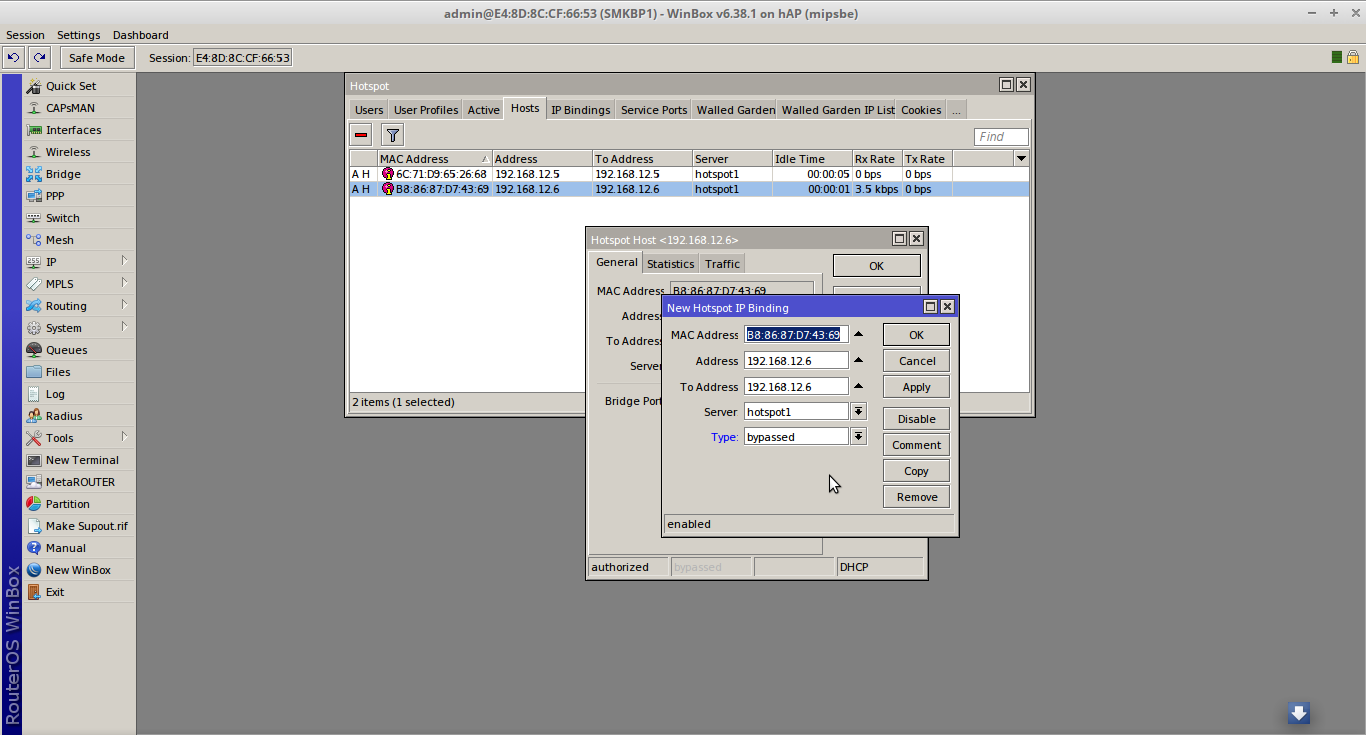
Task: Switch to the Active tab
Action: [483, 110]
